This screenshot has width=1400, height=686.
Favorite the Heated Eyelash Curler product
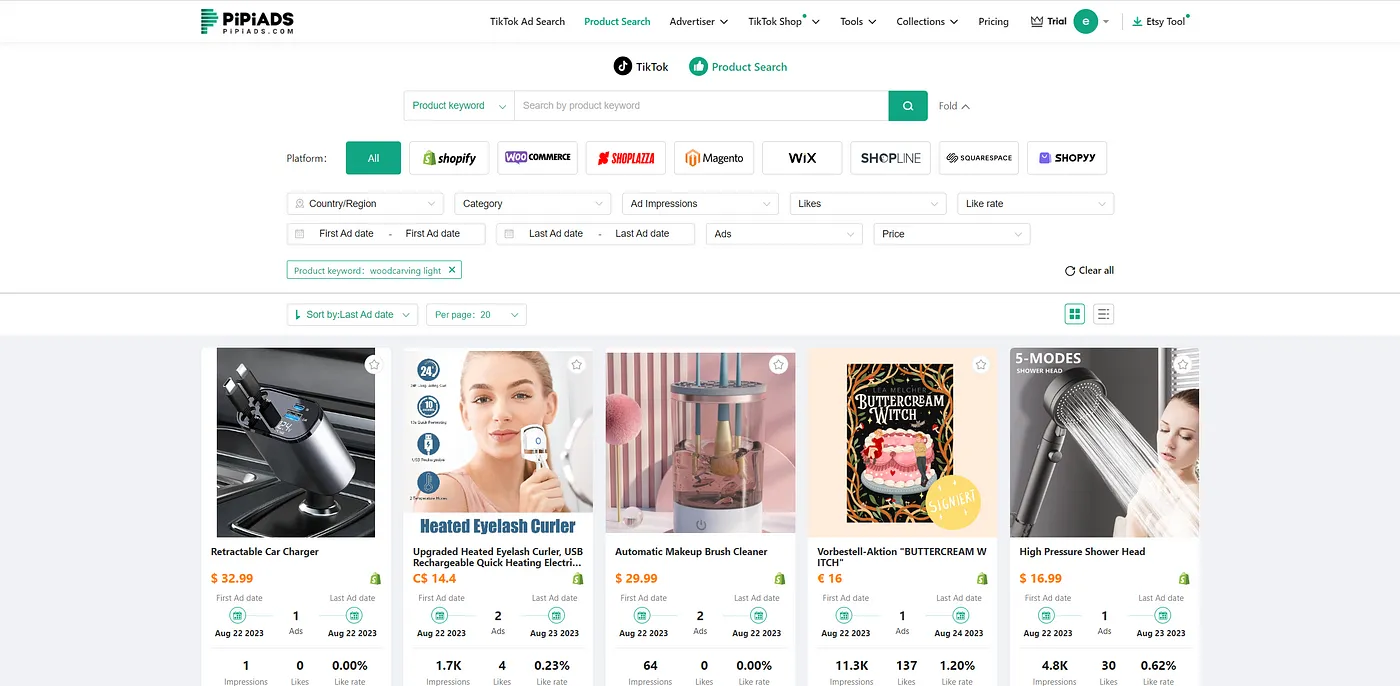(x=577, y=365)
